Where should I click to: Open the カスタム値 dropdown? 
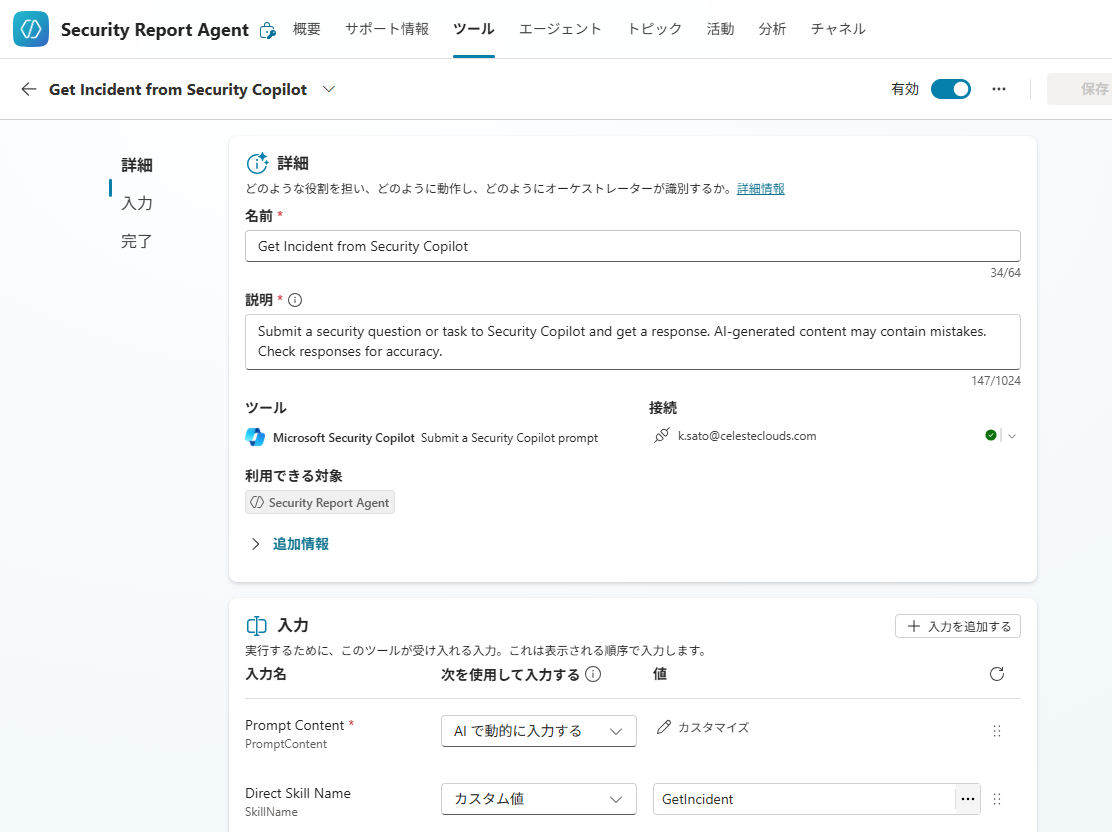[x=538, y=799]
